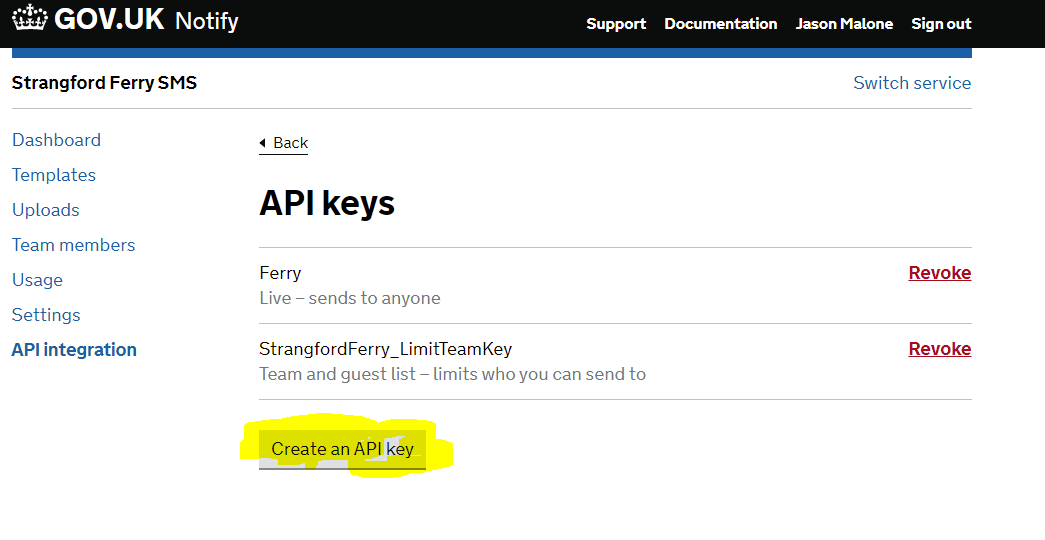This screenshot has height=540, width=1045.
Task: Select API integration in the sidebar
Action: point(74,349)
